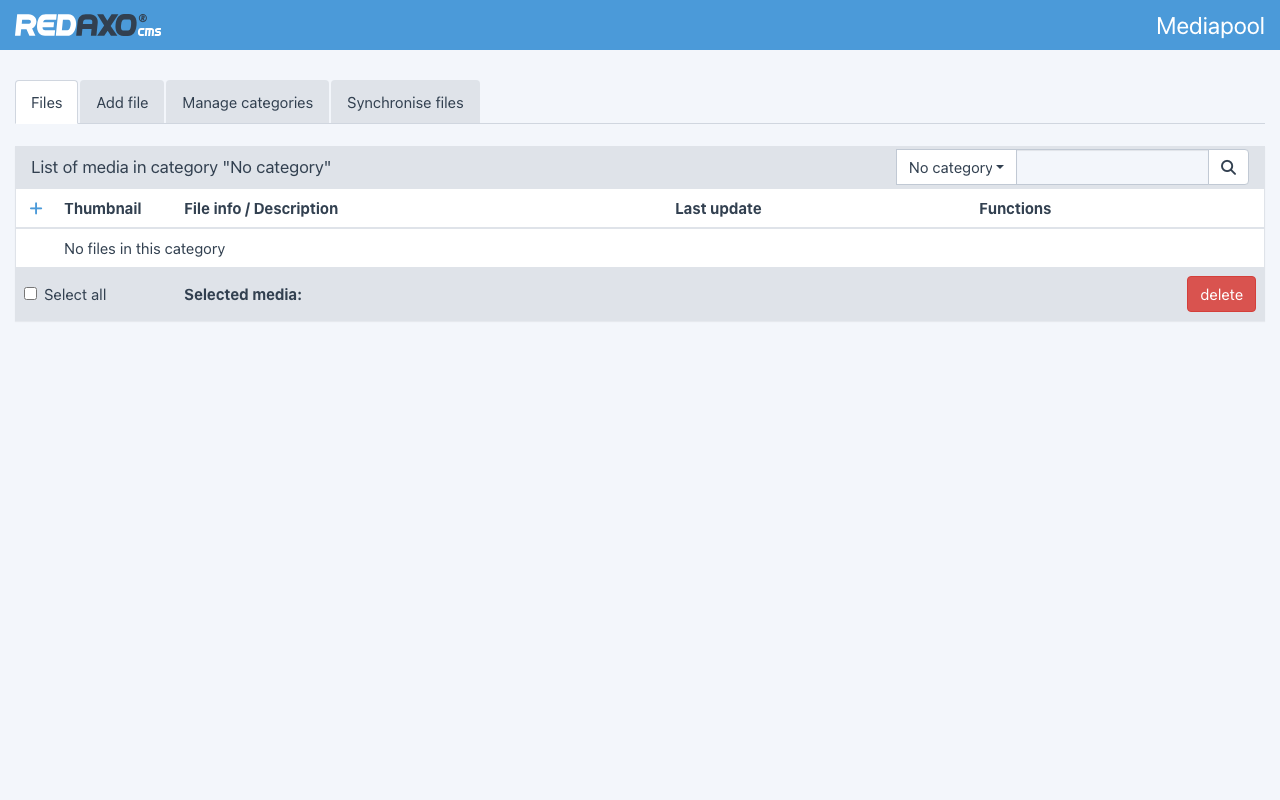The image size is (1280, 800).
Task: Switch to the Files tab
Action: (47, 102)
